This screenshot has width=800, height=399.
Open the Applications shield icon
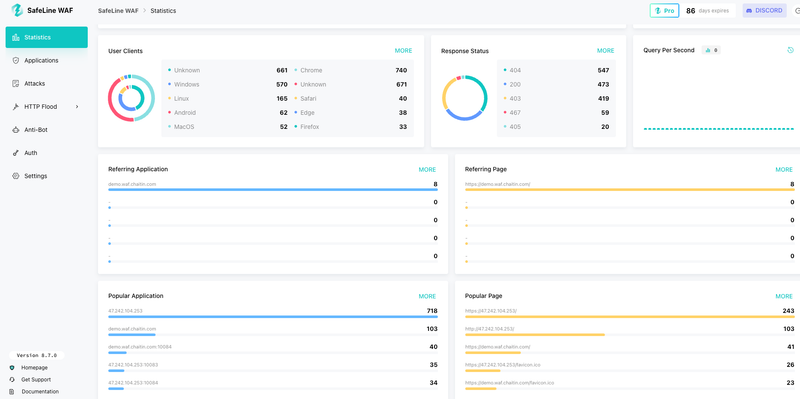coord(15,60)
